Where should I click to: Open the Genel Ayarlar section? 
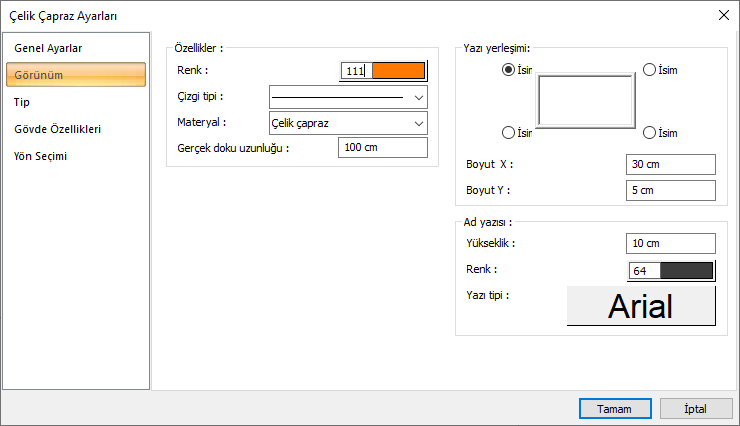(x=48, y=48)
